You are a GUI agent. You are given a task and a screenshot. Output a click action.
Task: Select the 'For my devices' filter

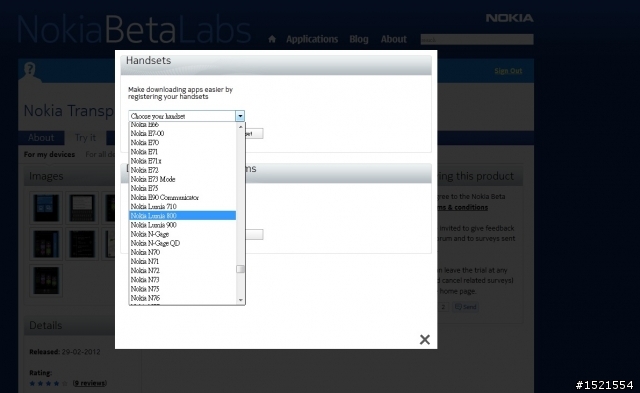pos(49,154)
